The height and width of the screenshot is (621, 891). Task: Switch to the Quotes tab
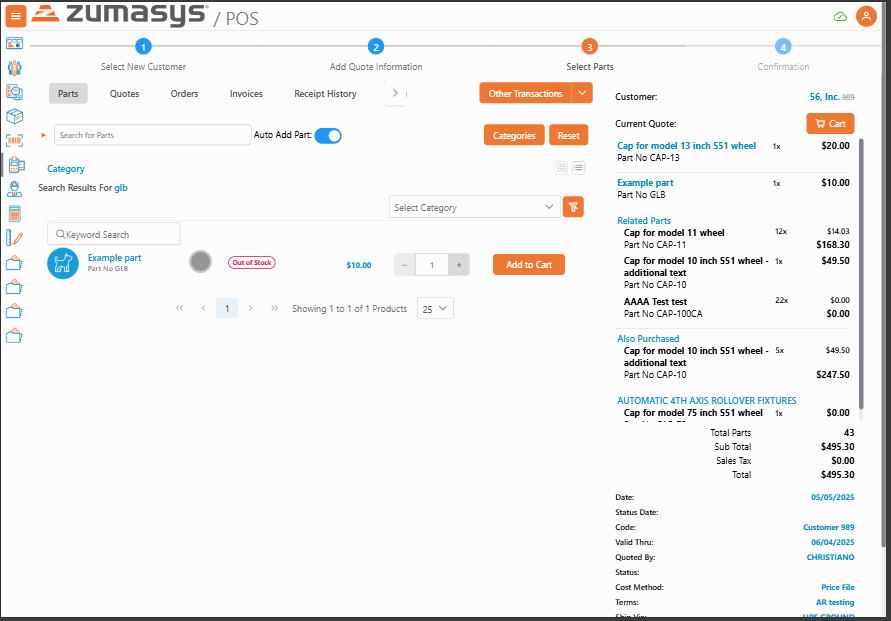(x=124, y=94)
